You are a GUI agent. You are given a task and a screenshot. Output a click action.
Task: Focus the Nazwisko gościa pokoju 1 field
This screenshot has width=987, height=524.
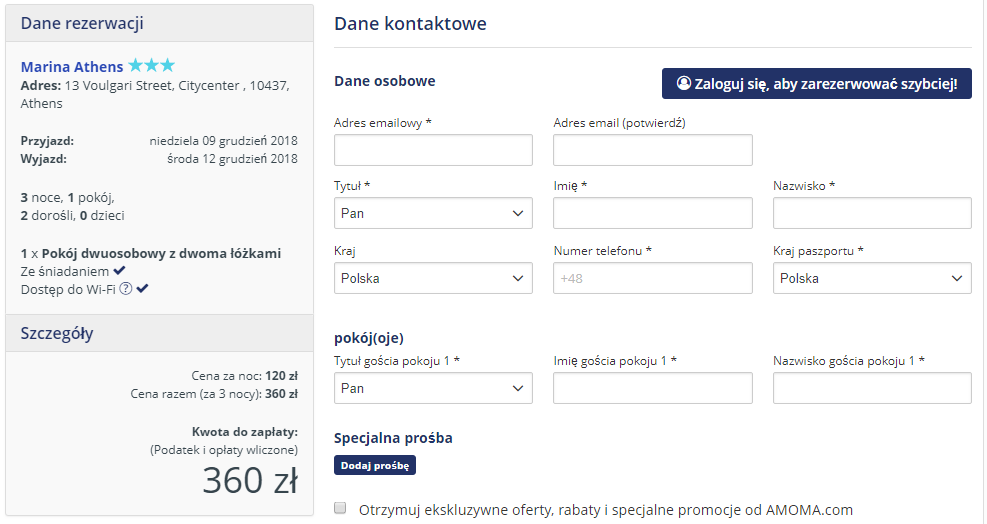pos(872,388)
